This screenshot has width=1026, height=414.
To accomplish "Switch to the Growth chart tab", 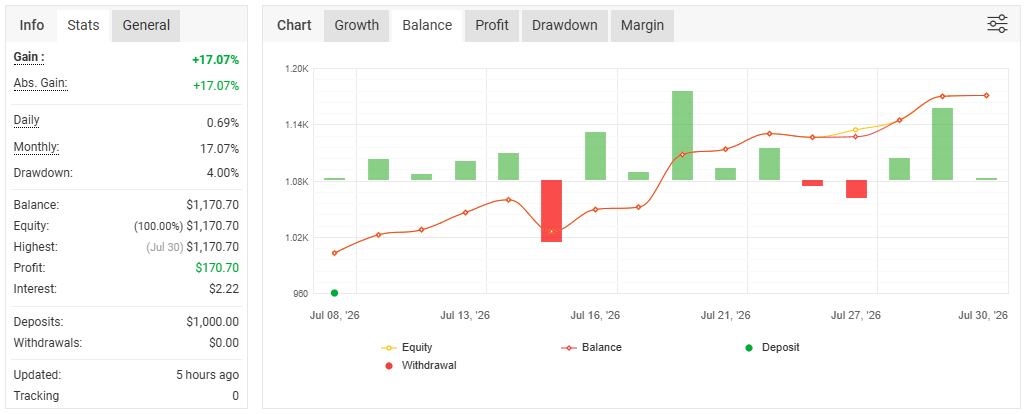I will pyautogui.click(x=357, y=26).
